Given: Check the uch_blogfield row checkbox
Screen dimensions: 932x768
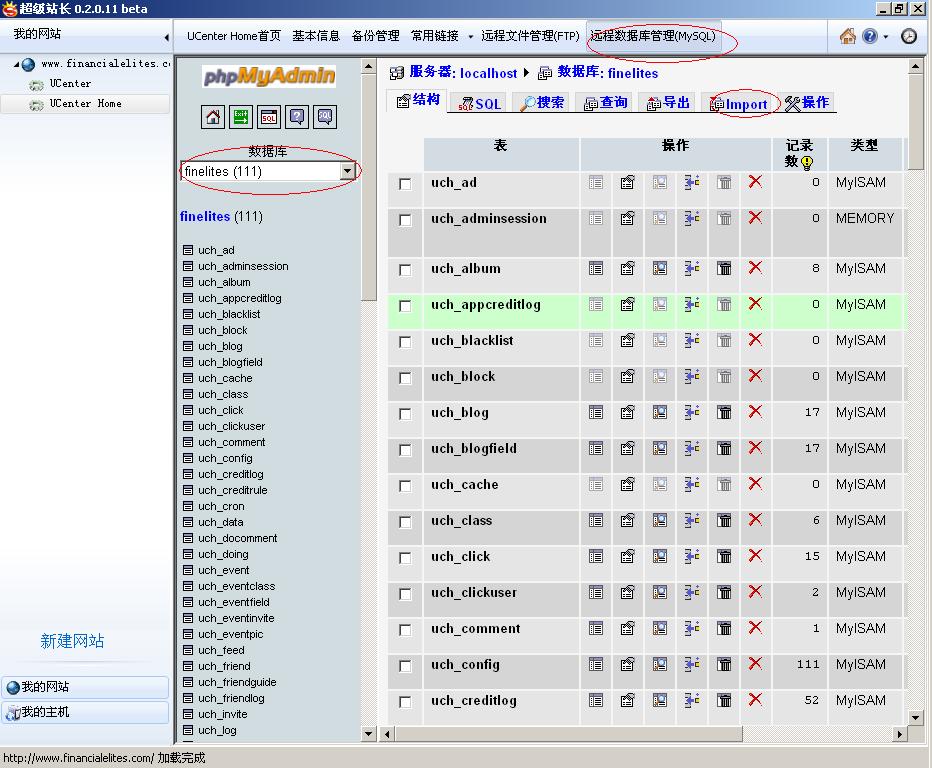Looking at the screenshot, I should (x=405, y=450).
